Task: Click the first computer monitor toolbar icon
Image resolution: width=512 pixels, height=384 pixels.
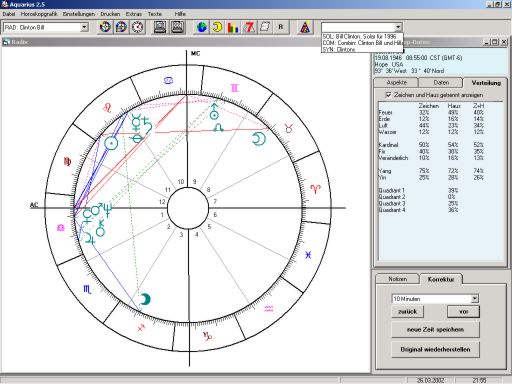Action: [x=160, y=27]
